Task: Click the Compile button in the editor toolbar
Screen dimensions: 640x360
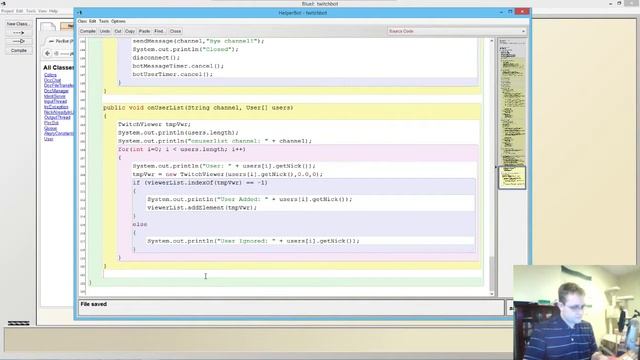Action: (x=87, y=31)
